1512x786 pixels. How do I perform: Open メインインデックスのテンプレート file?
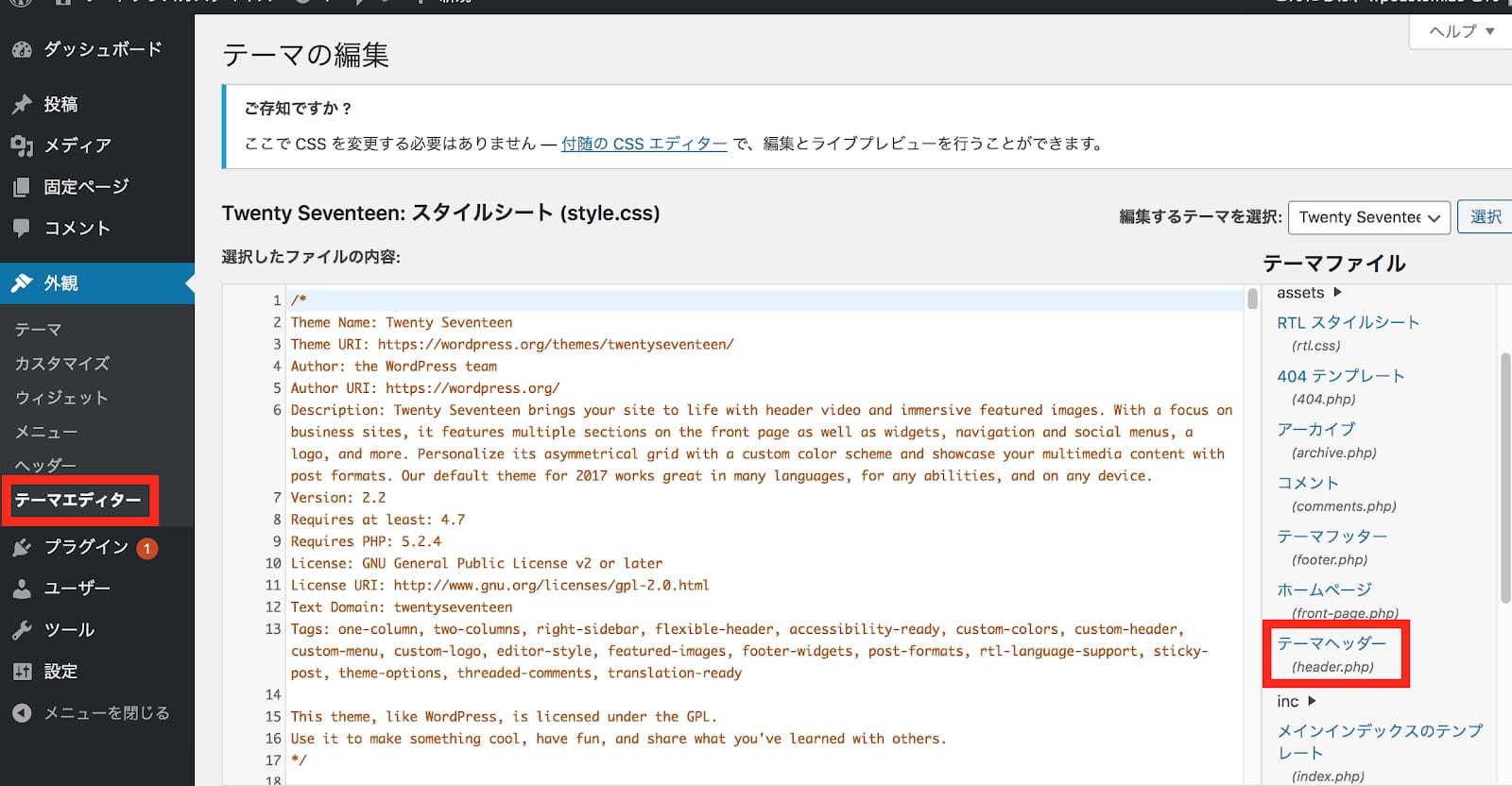(1380, 742)
